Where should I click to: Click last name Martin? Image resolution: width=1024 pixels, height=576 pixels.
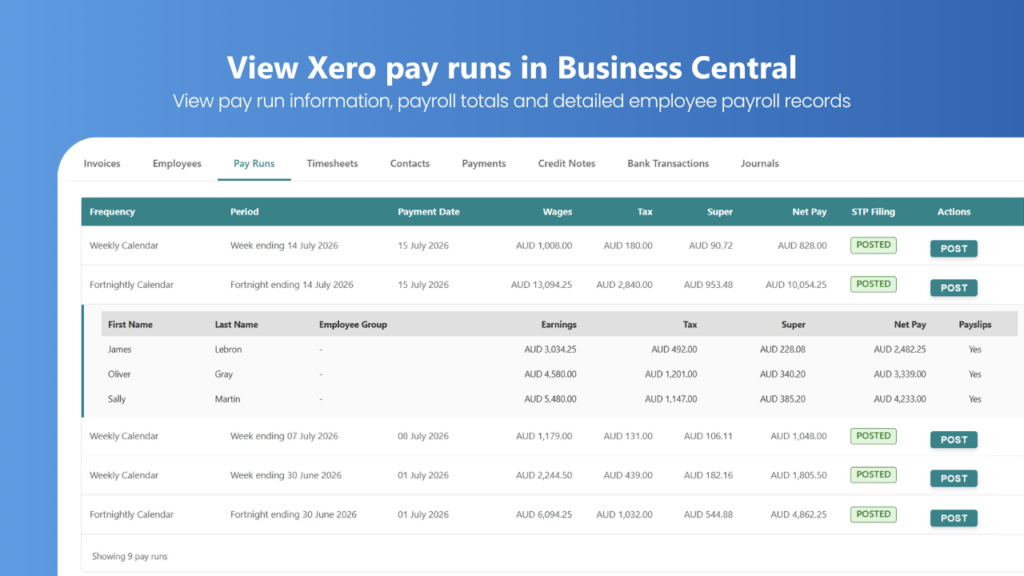[x=227, y=399]
